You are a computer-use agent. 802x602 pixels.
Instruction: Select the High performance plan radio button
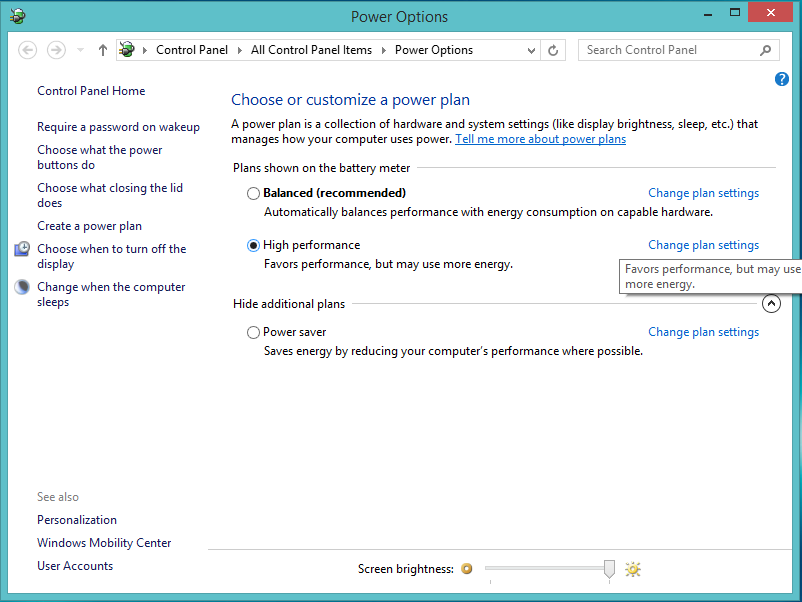[x=253, y=246]
